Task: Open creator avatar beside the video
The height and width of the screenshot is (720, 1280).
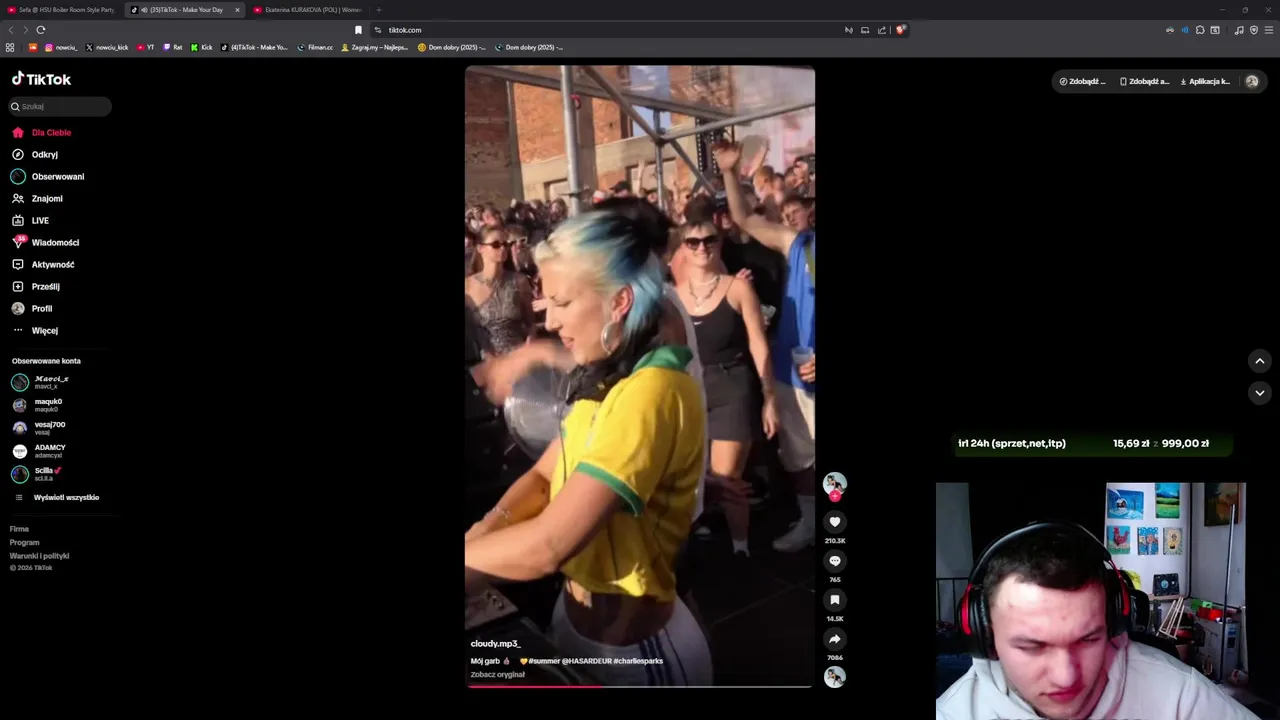Action: point(835,483)
